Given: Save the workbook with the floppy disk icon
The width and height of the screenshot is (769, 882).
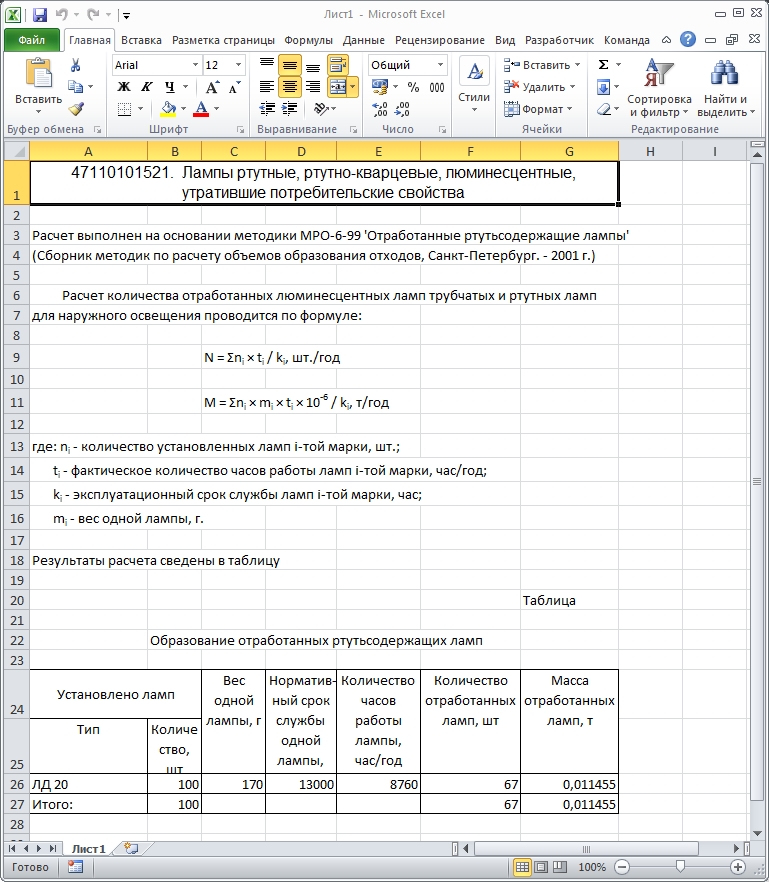Looking at the screenshot, I should [x=39, y=15].
